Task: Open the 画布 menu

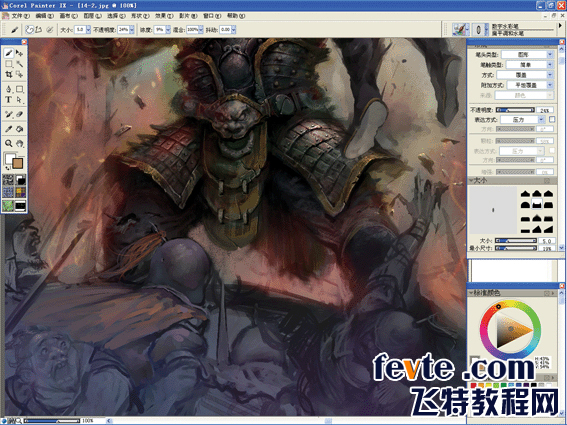Action: click(68, 16)
